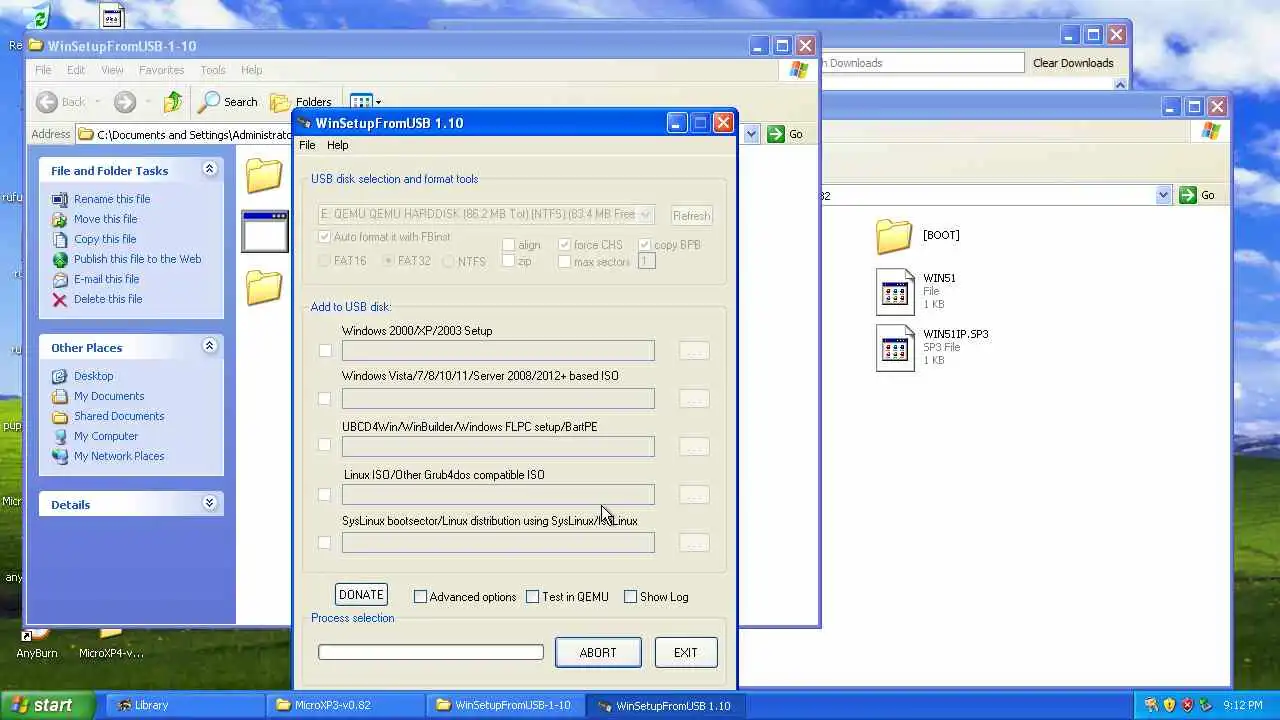
Task: Open the Favorites menu in Explorer window
Action: pyautogui.click(x=161, y=70)
